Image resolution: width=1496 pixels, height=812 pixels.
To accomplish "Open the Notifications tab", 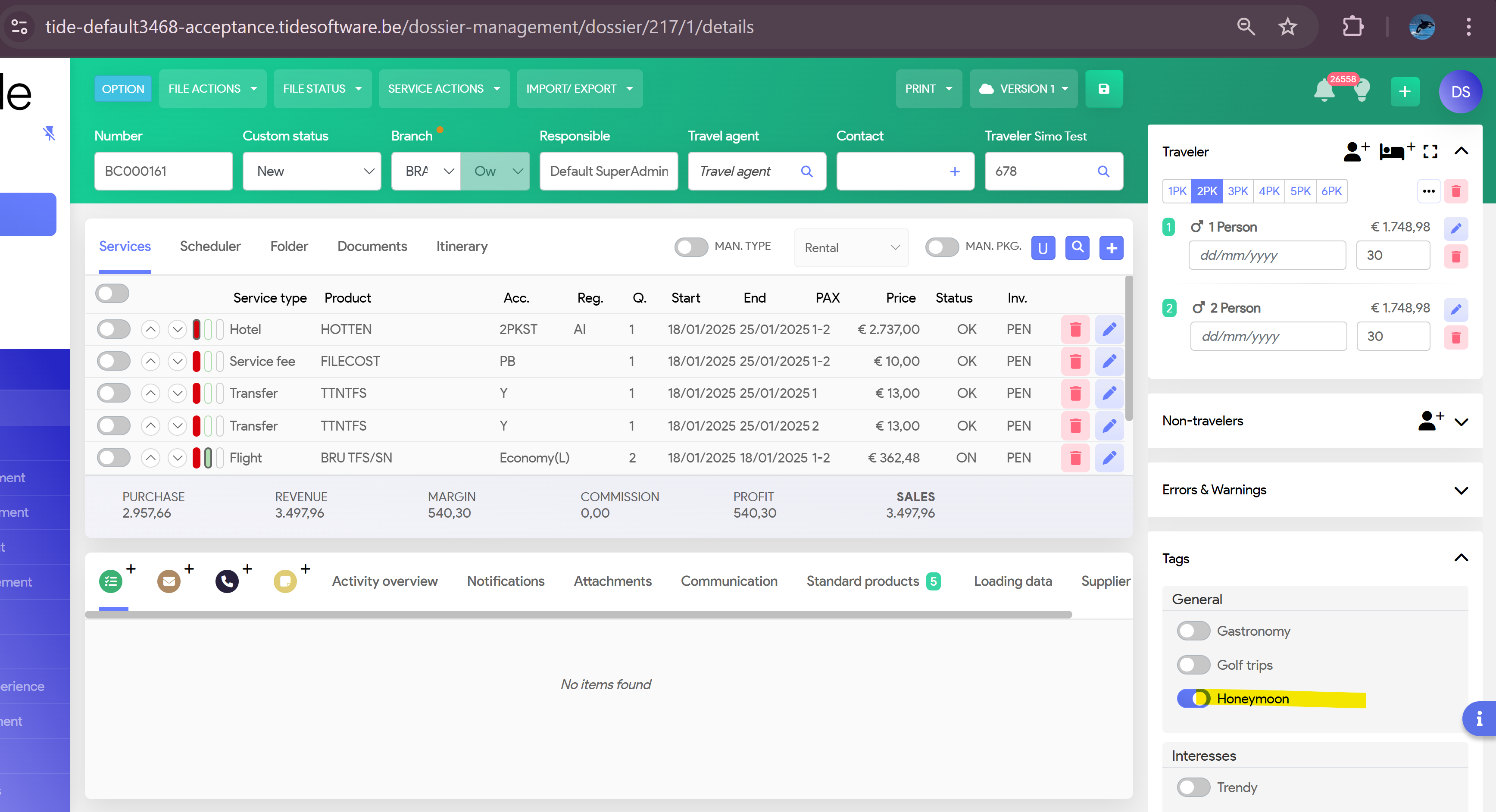I will (x=505, y=581).
